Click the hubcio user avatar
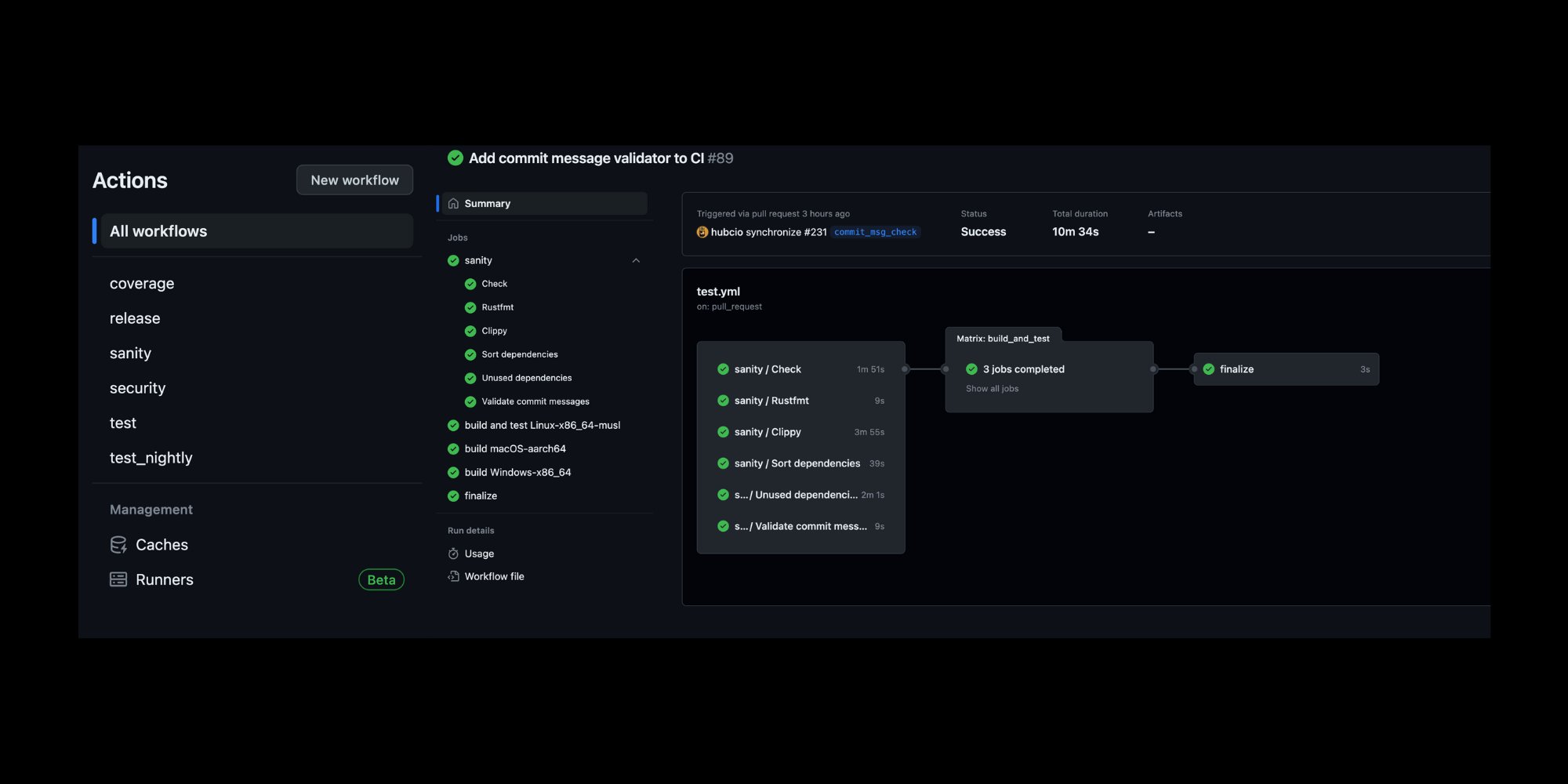This screenshot has width=1568, height=784. point(702,232)
